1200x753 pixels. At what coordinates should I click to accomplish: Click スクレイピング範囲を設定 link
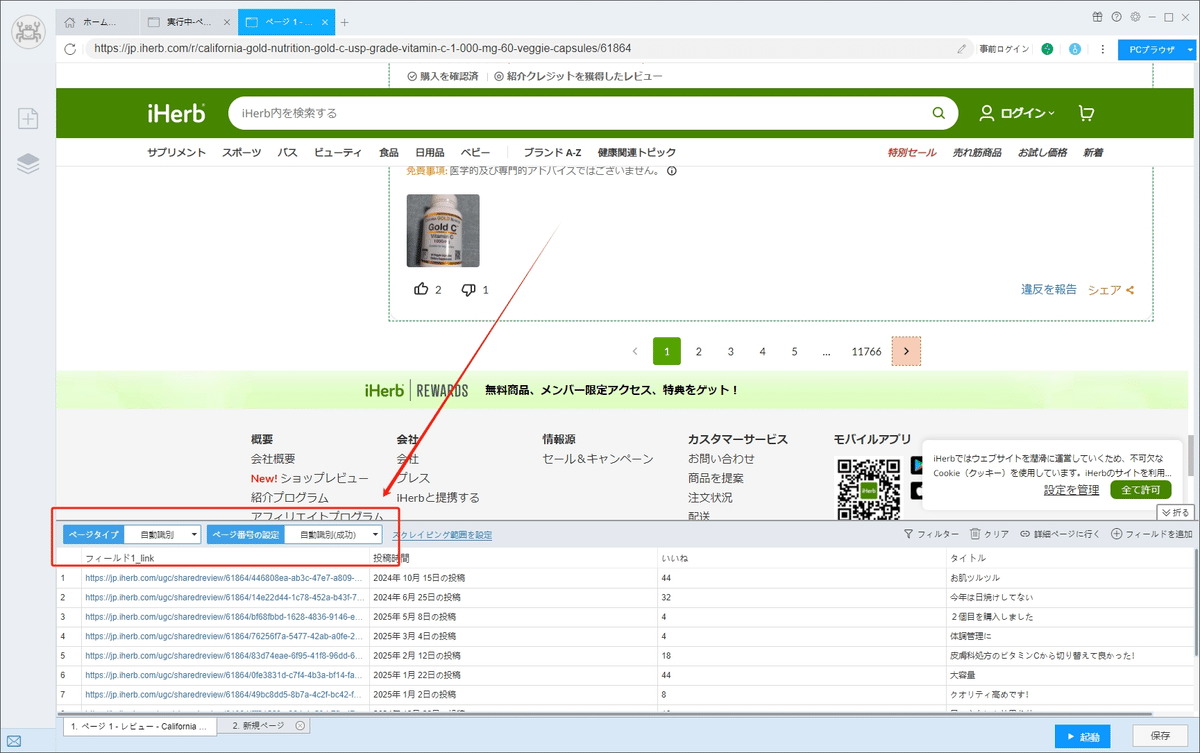[x=442, y=535]
